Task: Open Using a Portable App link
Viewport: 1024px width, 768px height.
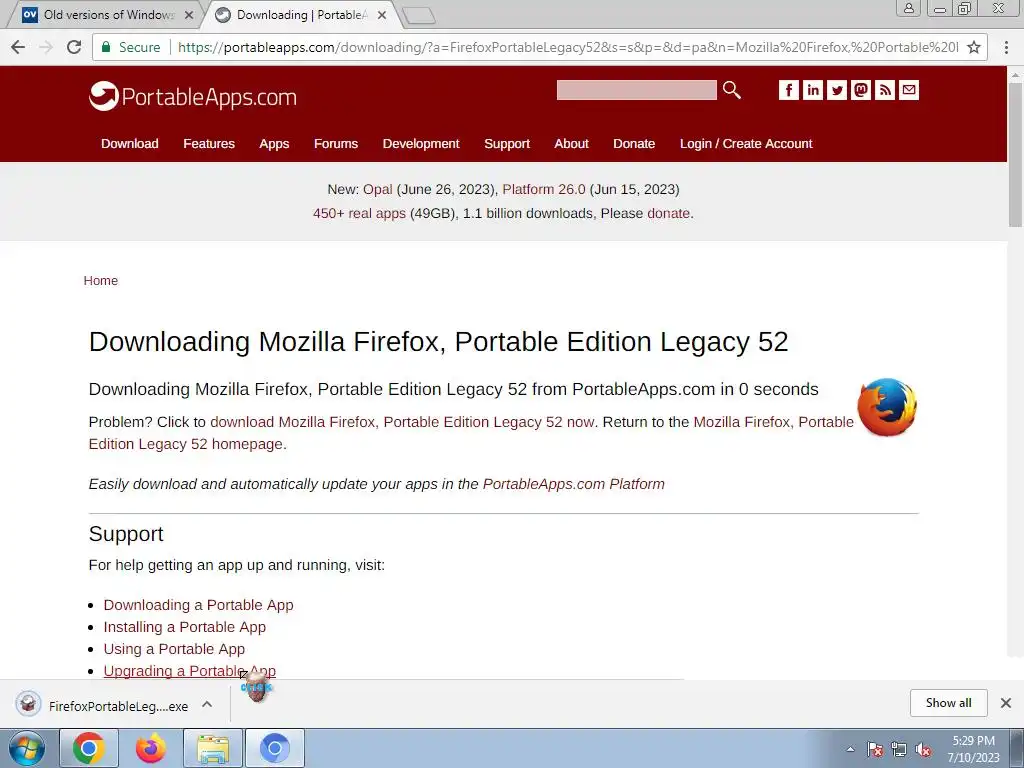Action: (174, 649)
